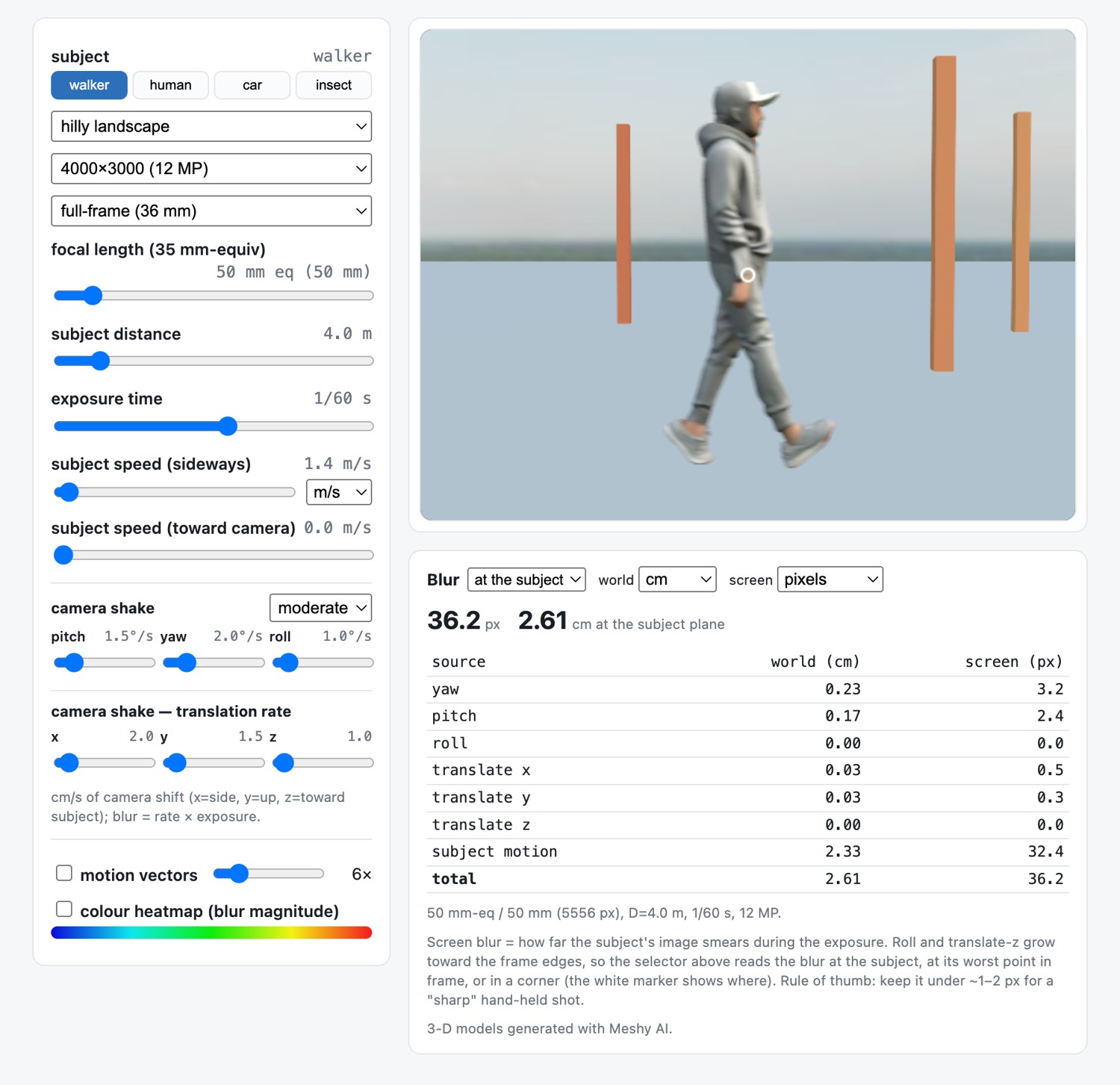
Task: Click the 'roll' row label in table
Action: pyautogui.click(x=449, y=743)
